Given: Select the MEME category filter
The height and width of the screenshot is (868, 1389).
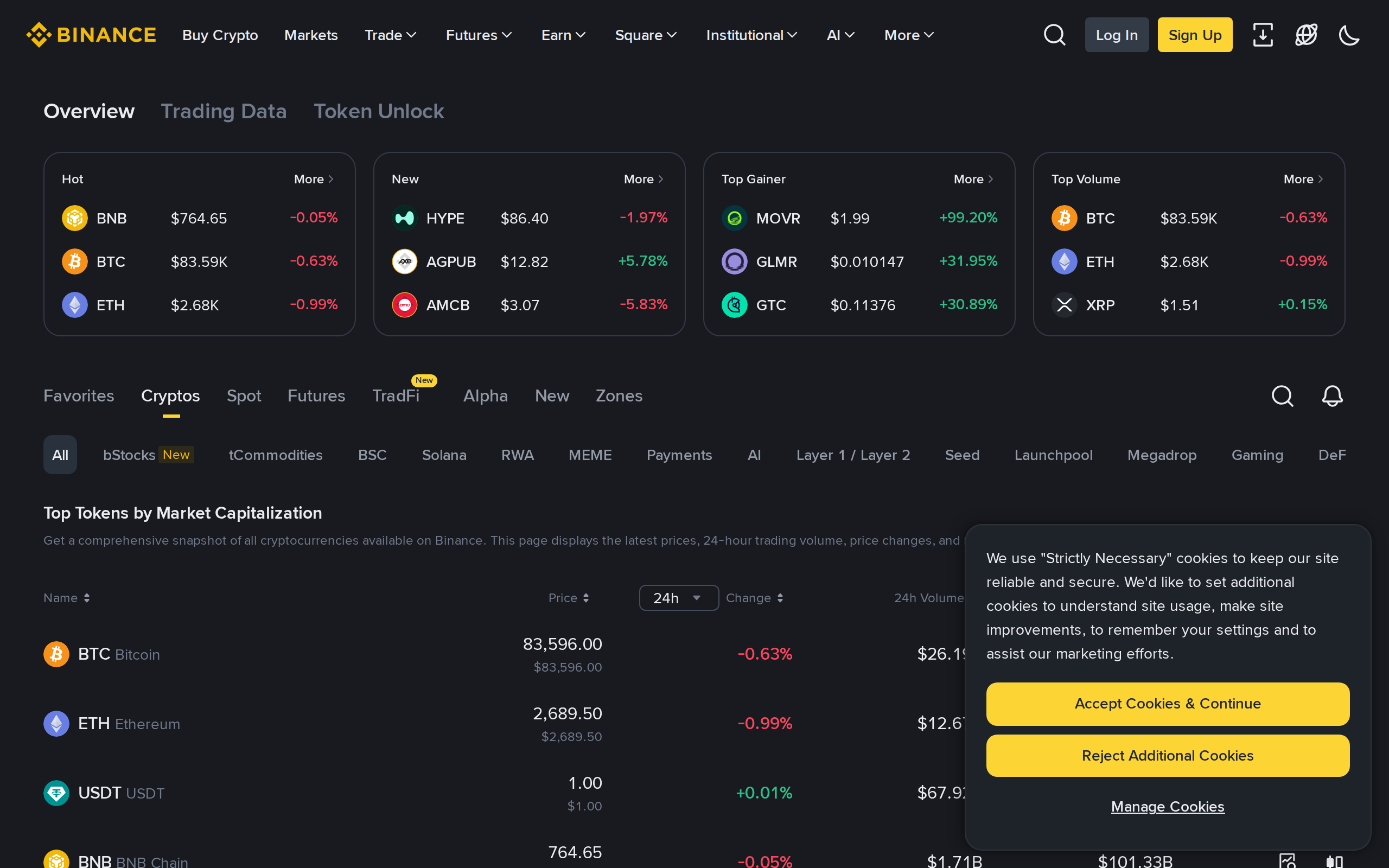Looking at the screenshot, I should [x=590, y=455].
